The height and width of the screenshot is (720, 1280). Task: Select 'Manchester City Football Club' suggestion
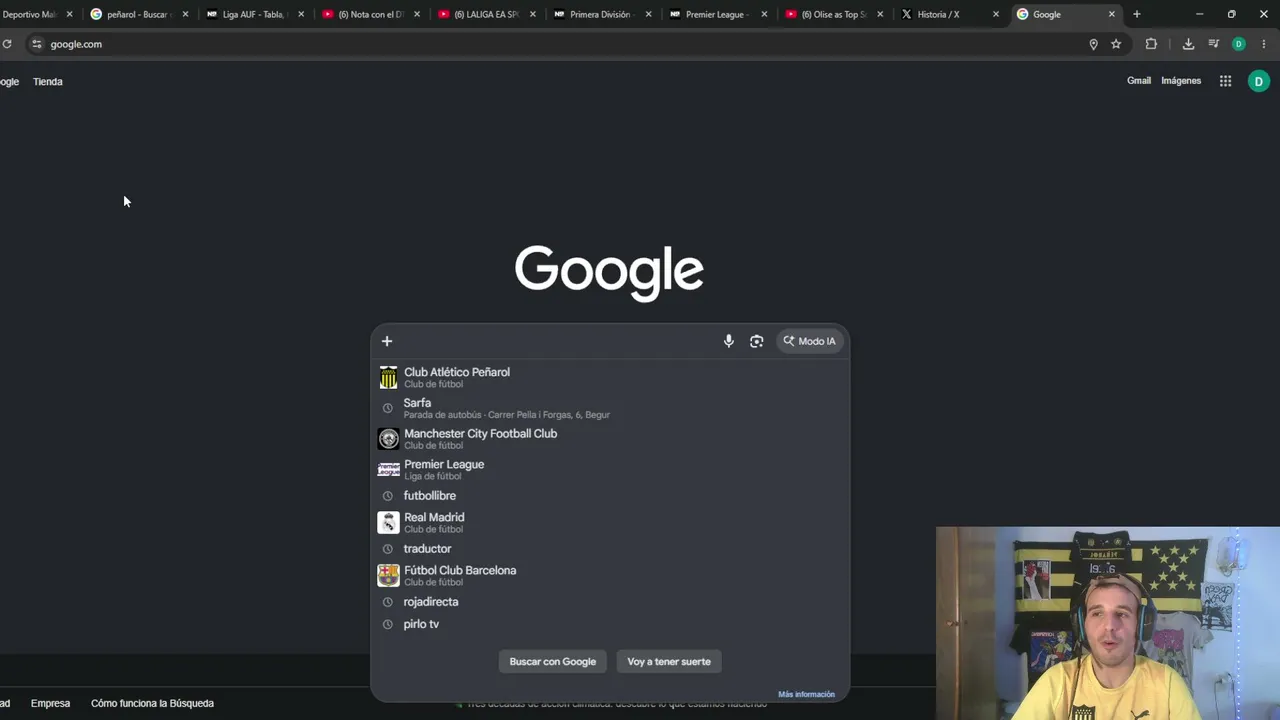tap(610, 439)
